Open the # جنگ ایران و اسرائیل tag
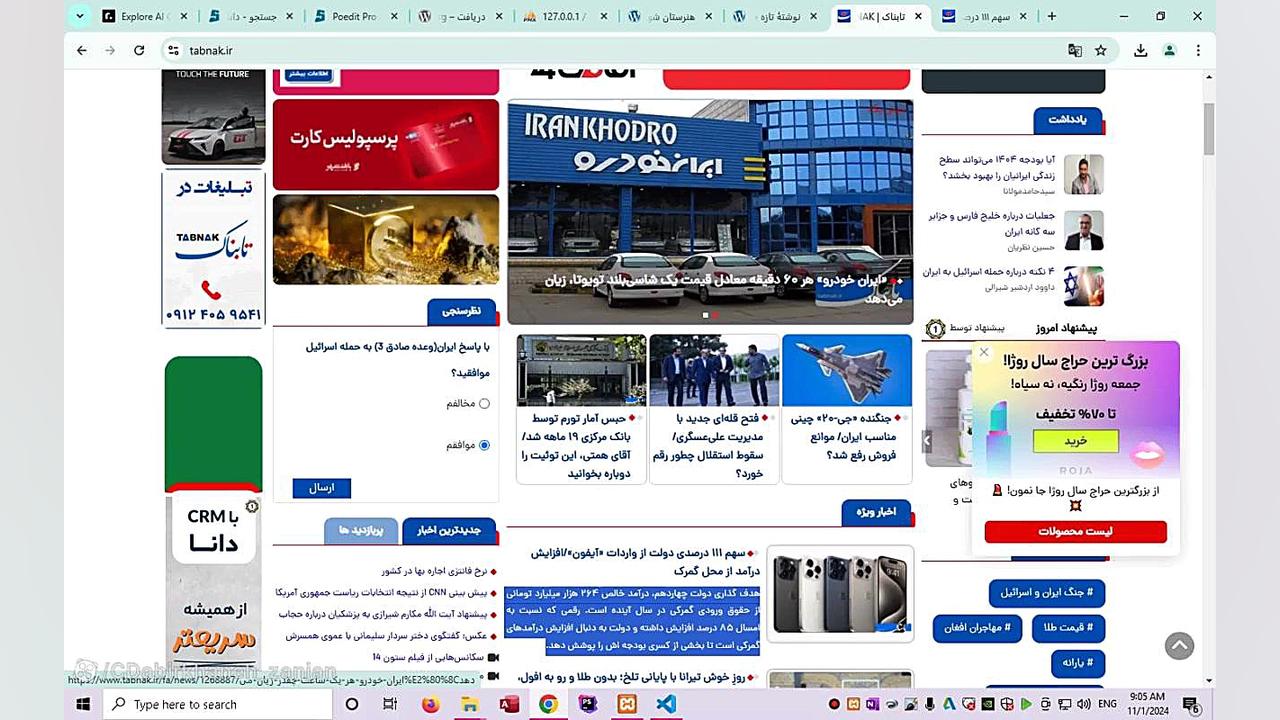Image resolution: width=1280 pixels, height=720 pixels. click(x=1046, y=592)
